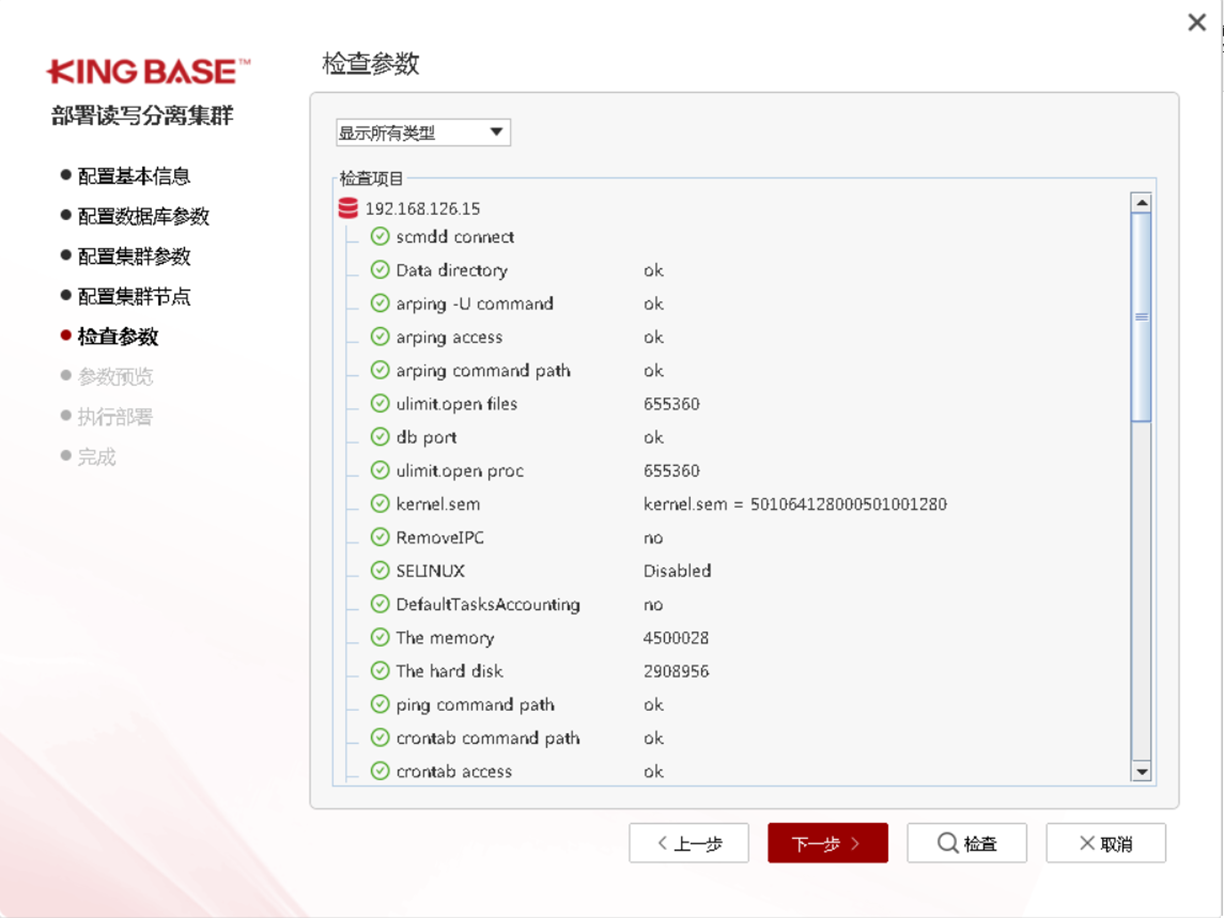Image resolution: width=1224 pixels, height=918 pixels.
Task: Click the 下一步 button to proceed
Action: click(827, 843)
